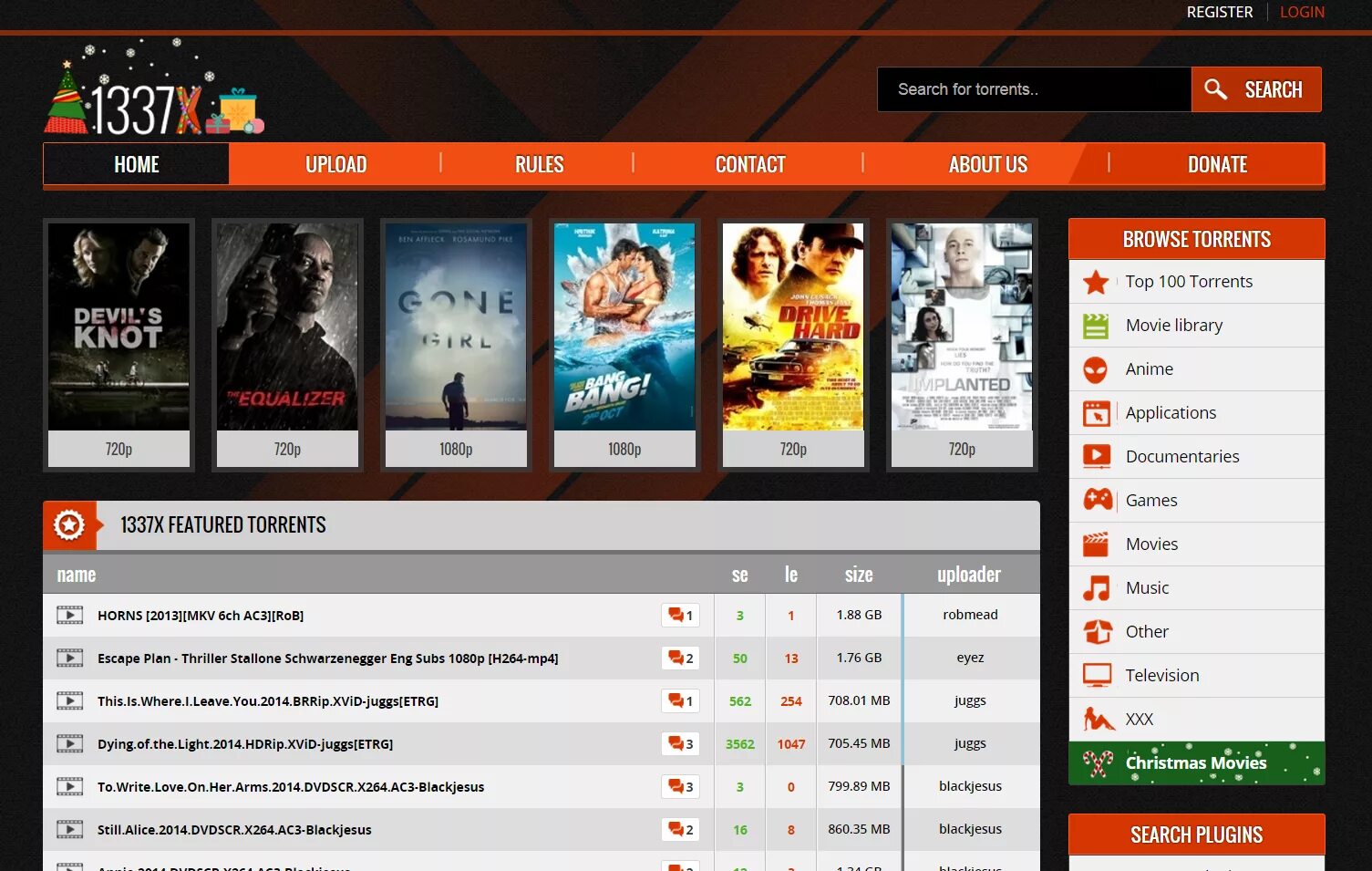This screenshot has height=871, width=1372.
Task: Click video icon beside To.Write.Love.On.Her.Arms
Action: pos(69,787)
